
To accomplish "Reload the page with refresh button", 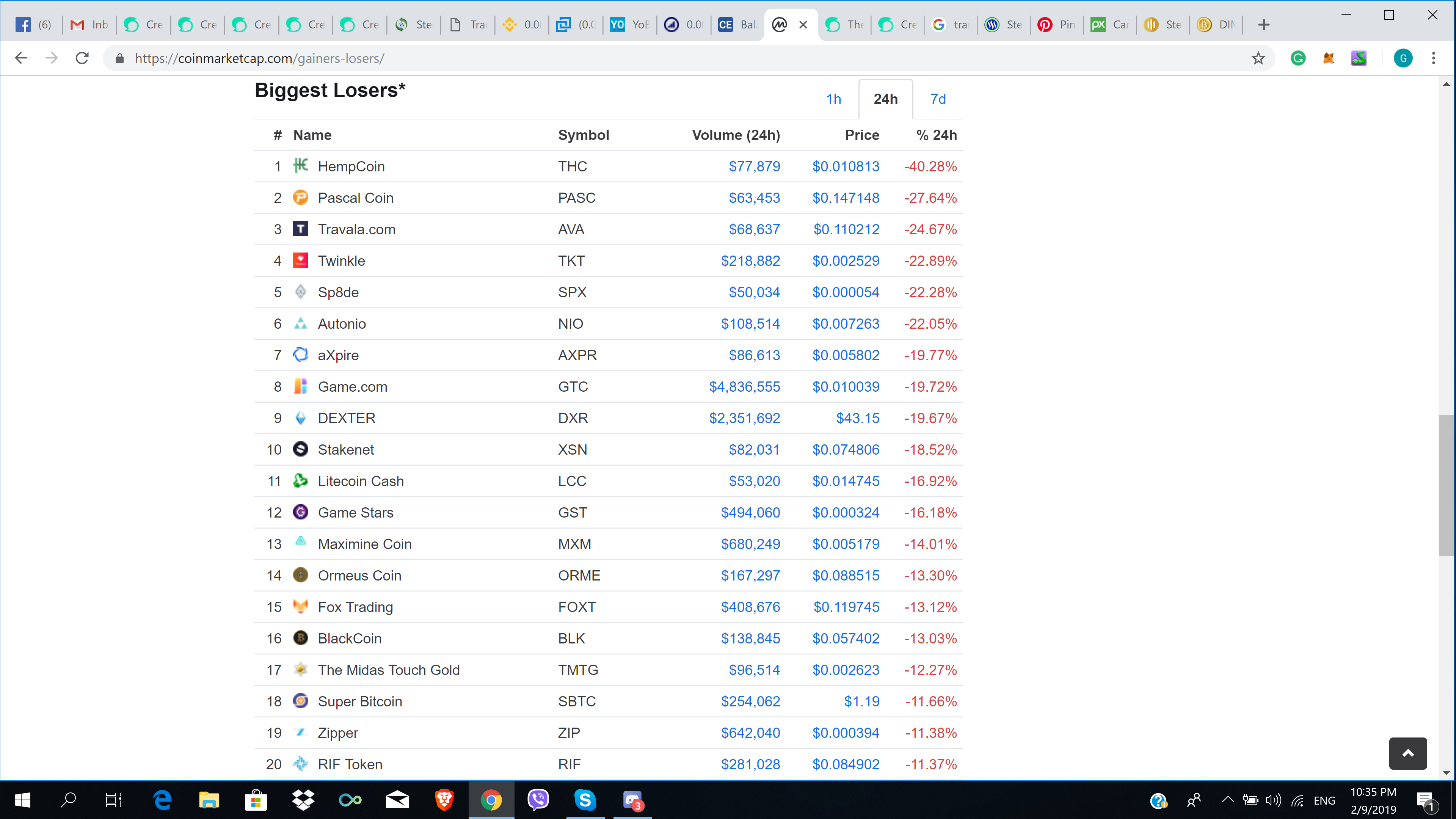I will (x=82, y=58).
